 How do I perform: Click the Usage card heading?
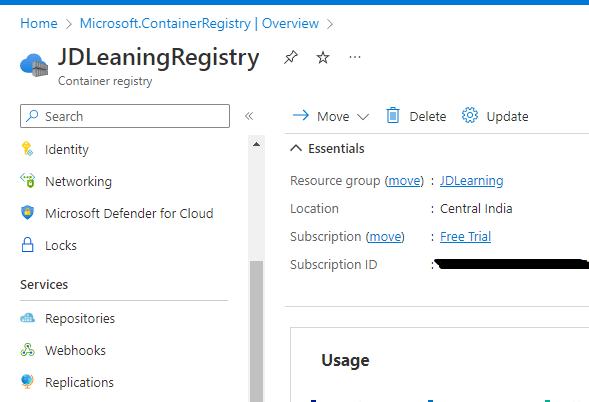(345, 360)
